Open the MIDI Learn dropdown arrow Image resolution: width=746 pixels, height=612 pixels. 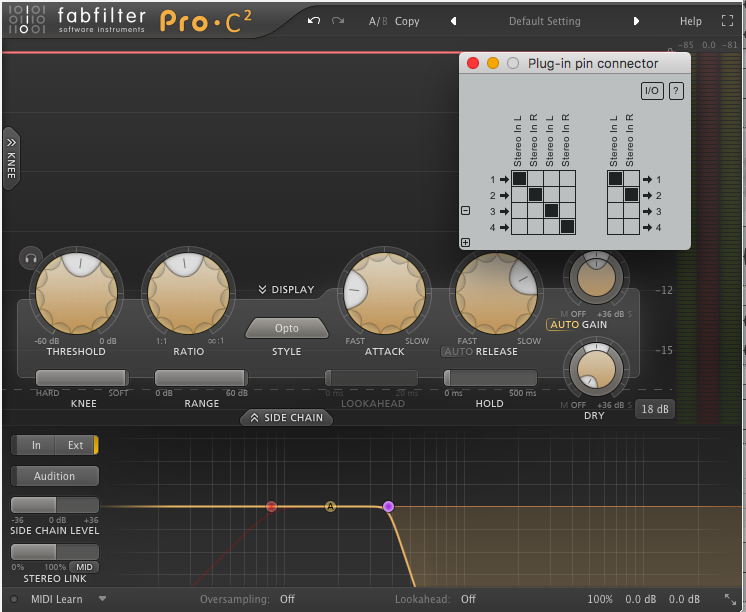tap(102, 599)
